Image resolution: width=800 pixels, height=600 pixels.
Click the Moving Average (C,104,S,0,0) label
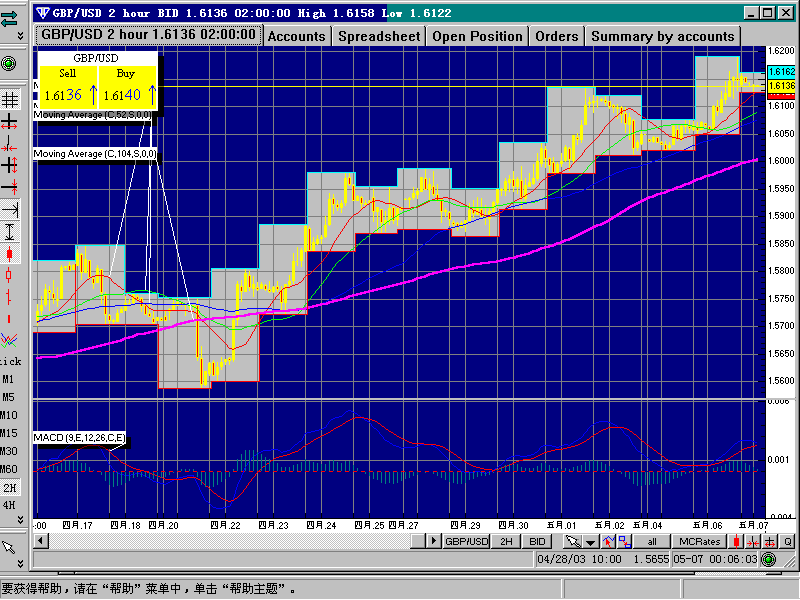coord(95,154)
